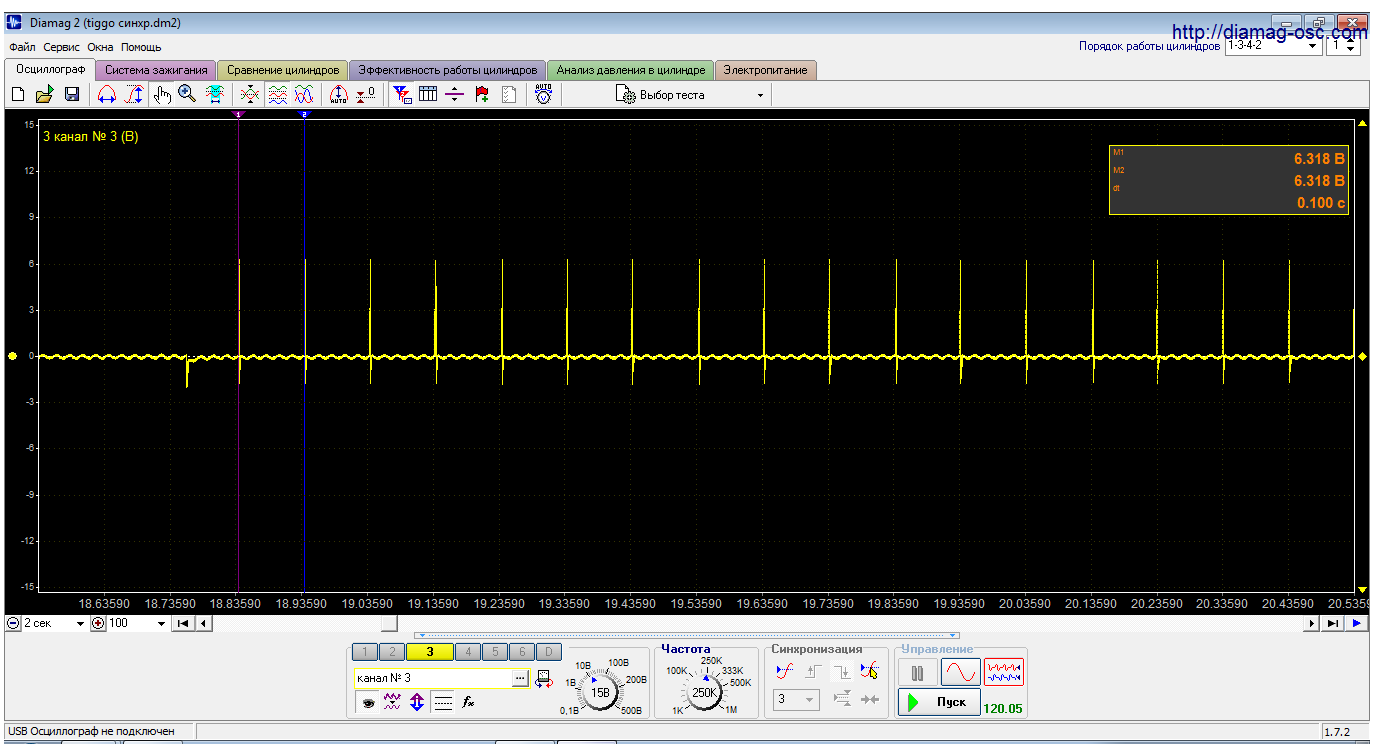Viewport: 1382px width, 744px height.
Task: Open the Выбор теста dropdown
Action: click(x=690, y=95)
